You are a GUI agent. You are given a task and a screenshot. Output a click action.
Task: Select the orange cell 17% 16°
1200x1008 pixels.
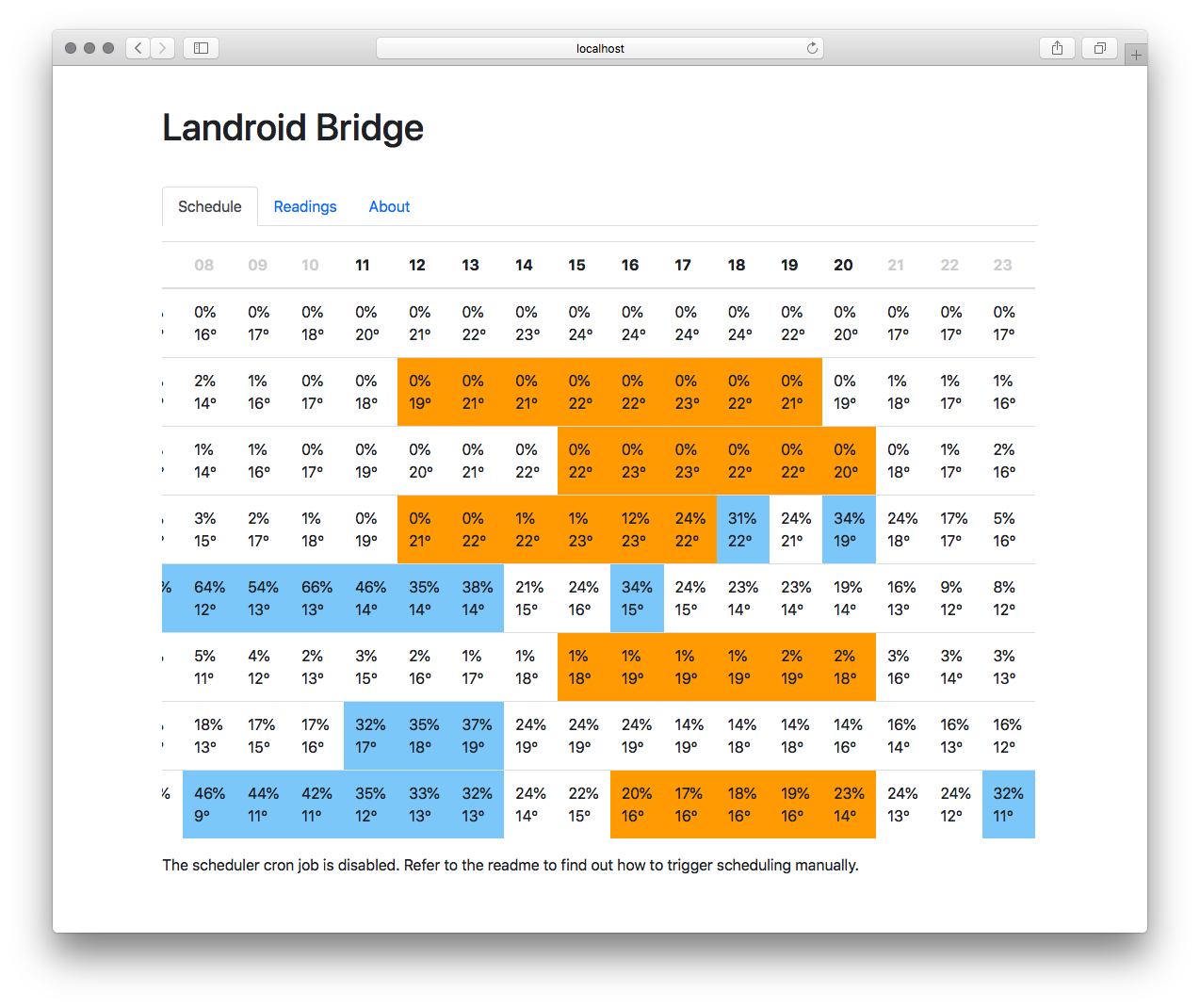pos(690,805)
